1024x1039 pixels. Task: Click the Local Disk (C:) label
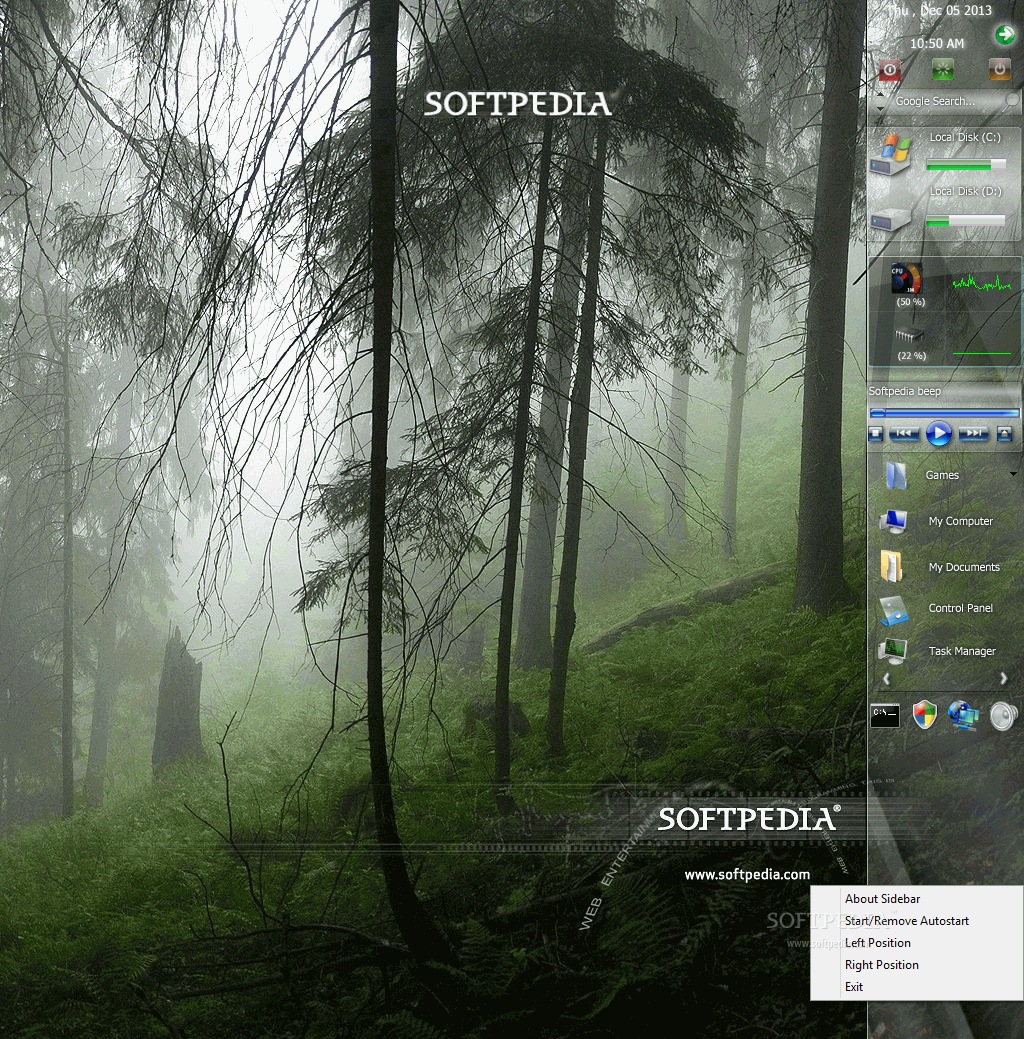pyautogui.click(x=965, y=137)
